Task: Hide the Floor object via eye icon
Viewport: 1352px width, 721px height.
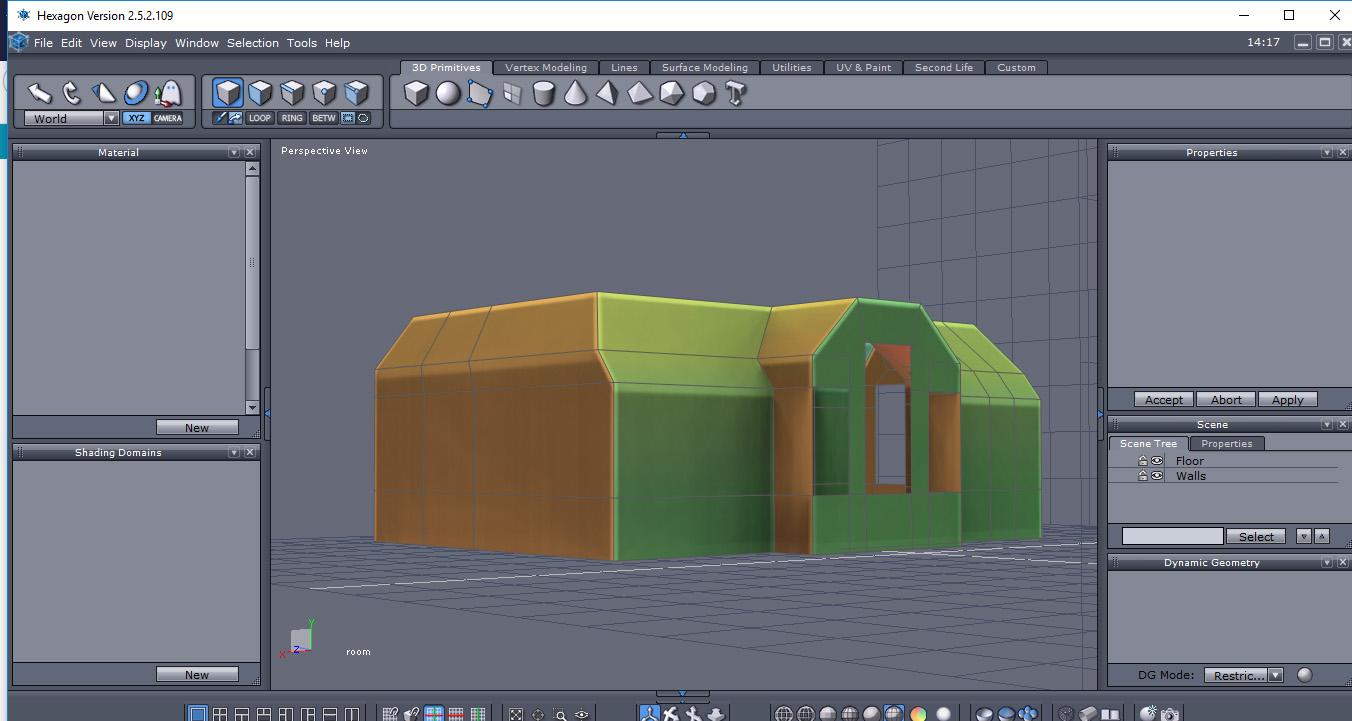Action: pyautogui.click(x=1157, y=461)
